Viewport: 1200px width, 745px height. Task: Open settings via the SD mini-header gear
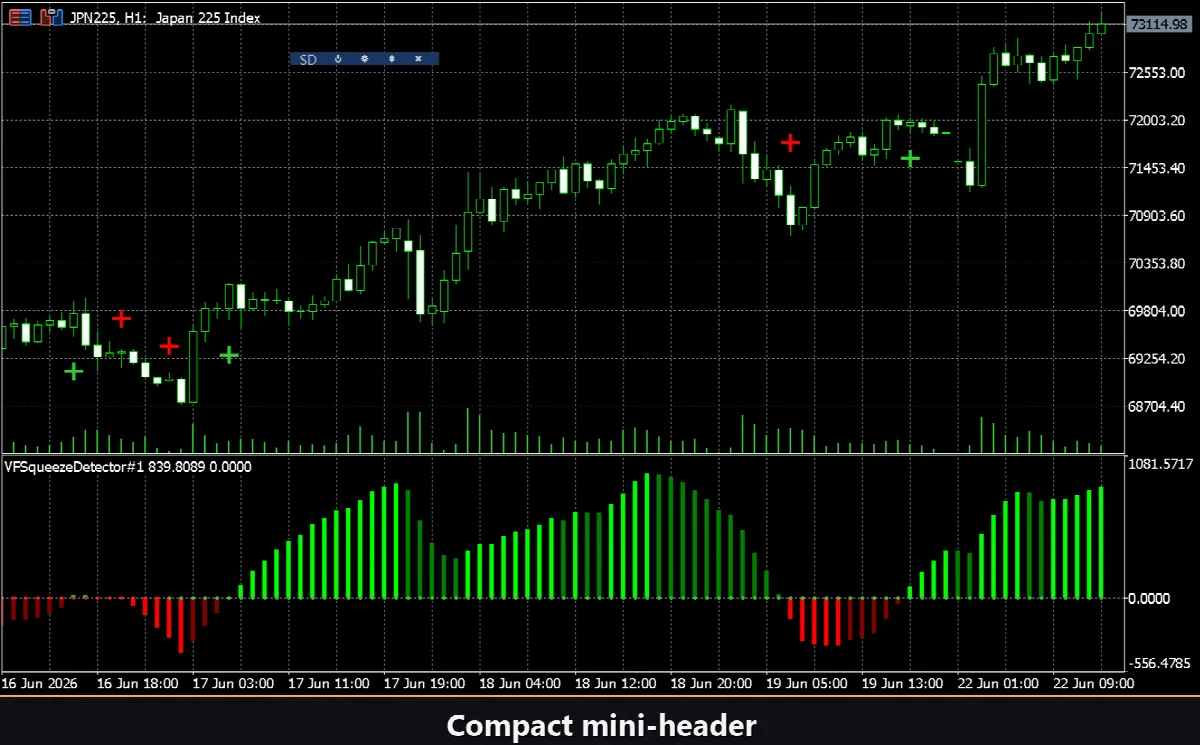tap(365, 59)
